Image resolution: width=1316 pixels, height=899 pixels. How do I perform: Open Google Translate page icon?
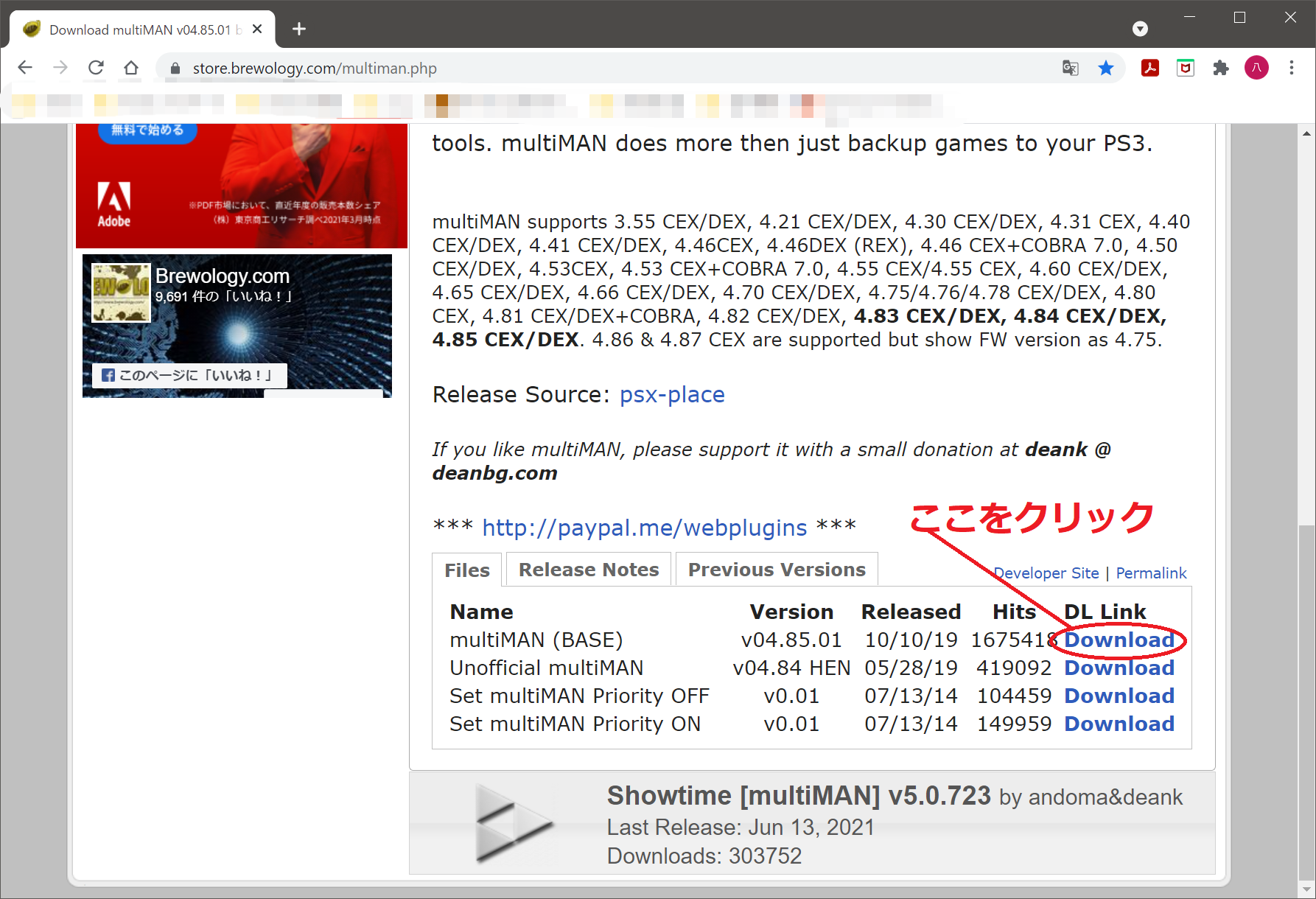tap(1071, 69)
